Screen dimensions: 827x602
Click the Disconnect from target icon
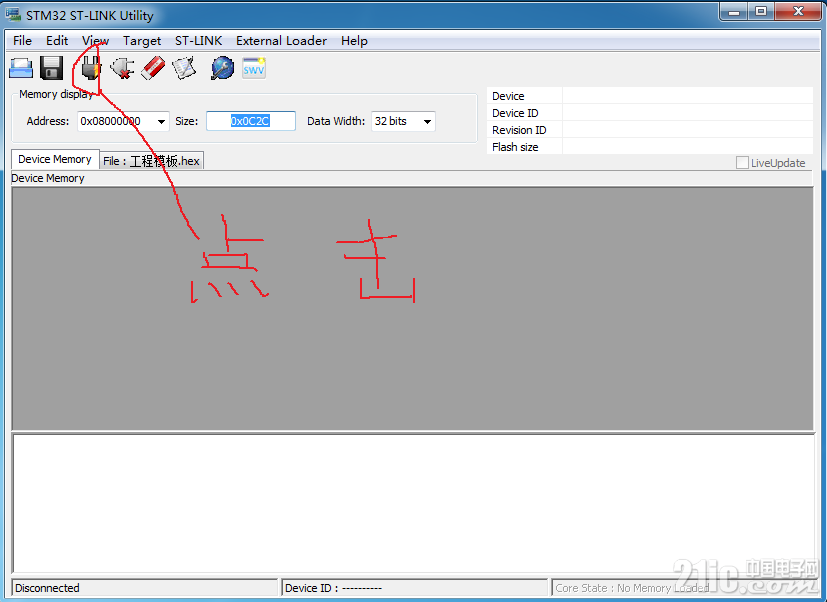click(122, 69)
